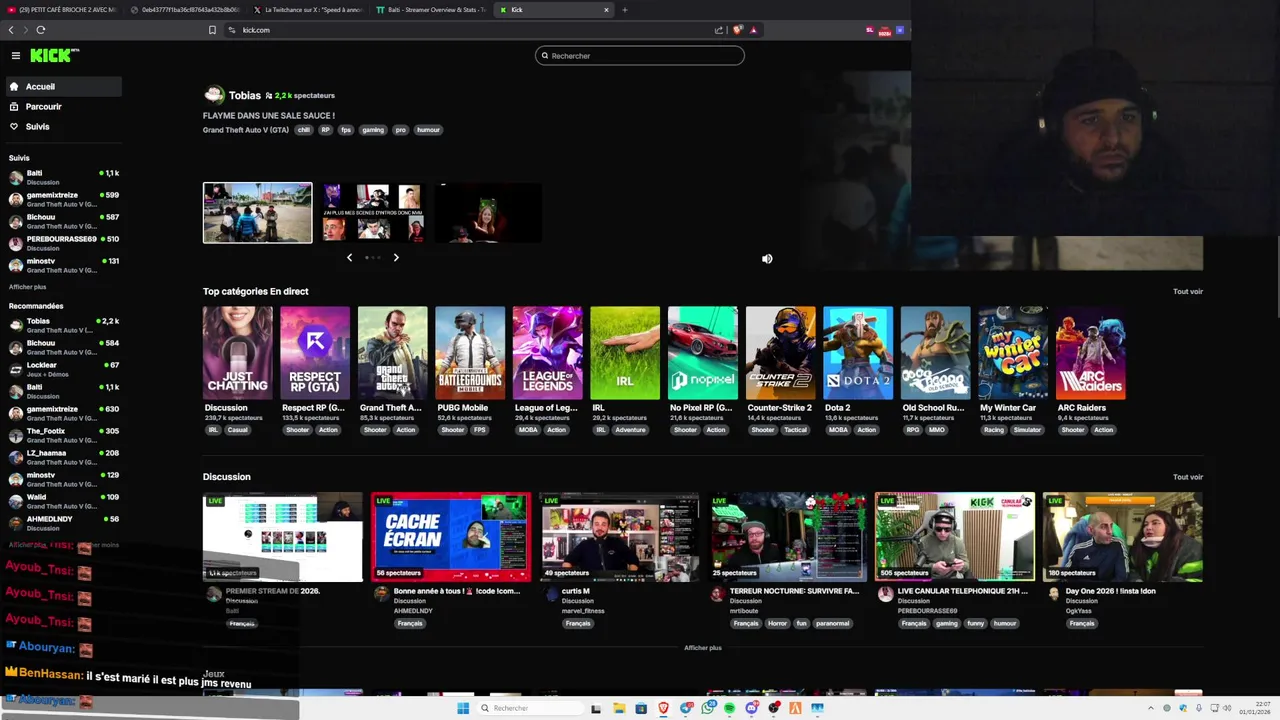
Task: Open Parcourir in the sidebar
Action: (x=64, y=107)
